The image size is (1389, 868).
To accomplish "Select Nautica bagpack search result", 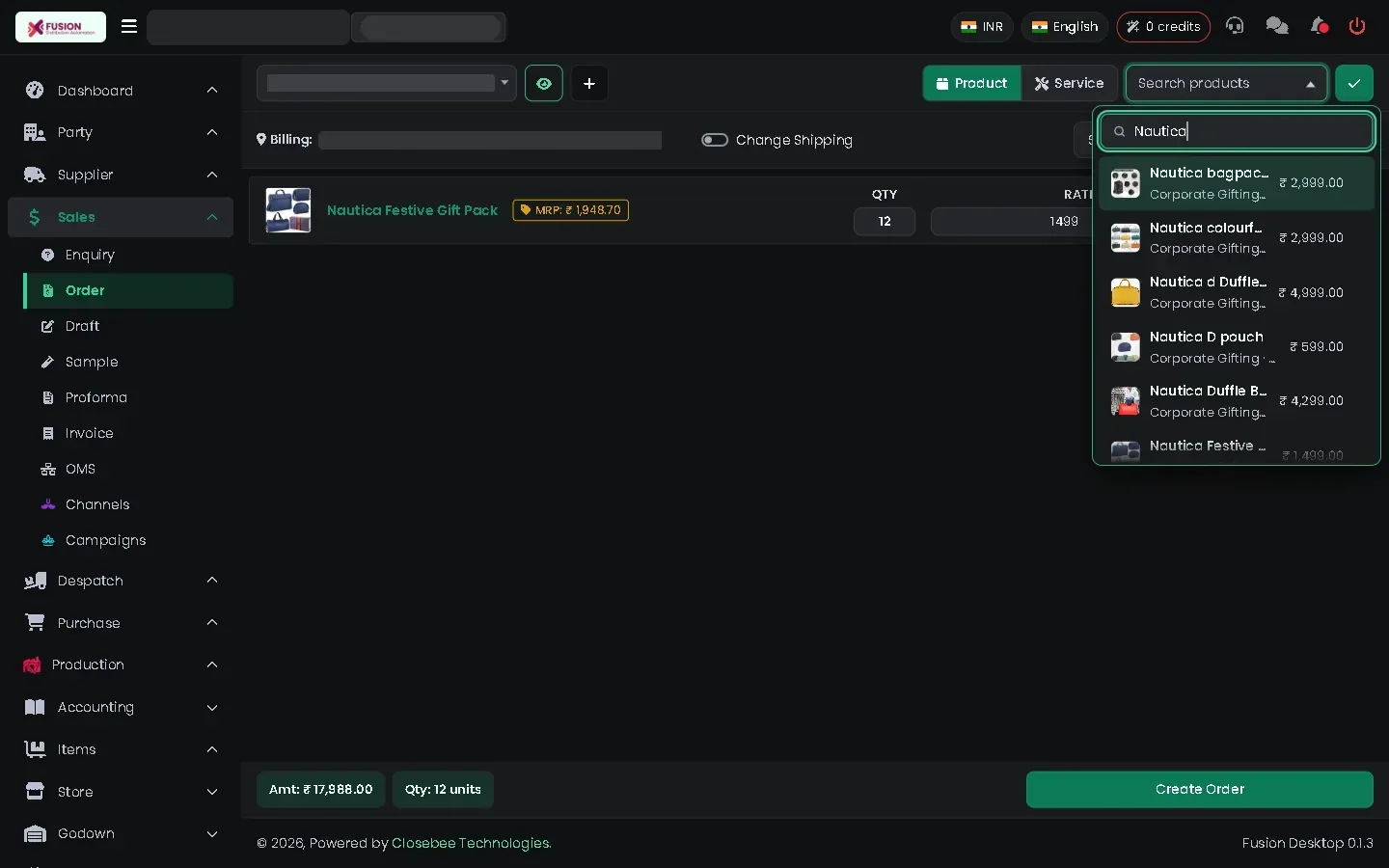I will click(1237, 183).
